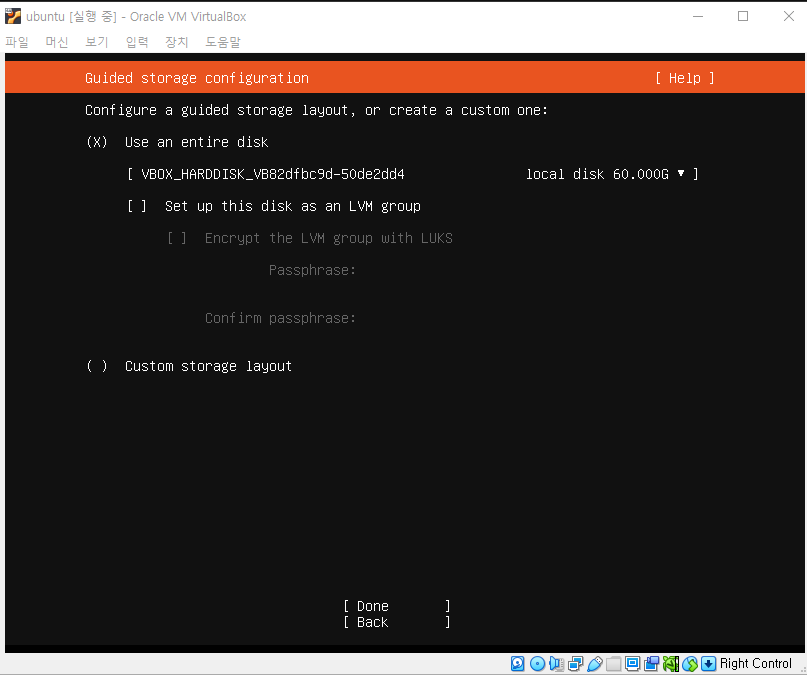Click the USB devices status icon
This screenshot has width=807, height=675.
pyautogui.click(x=594, y=664)
